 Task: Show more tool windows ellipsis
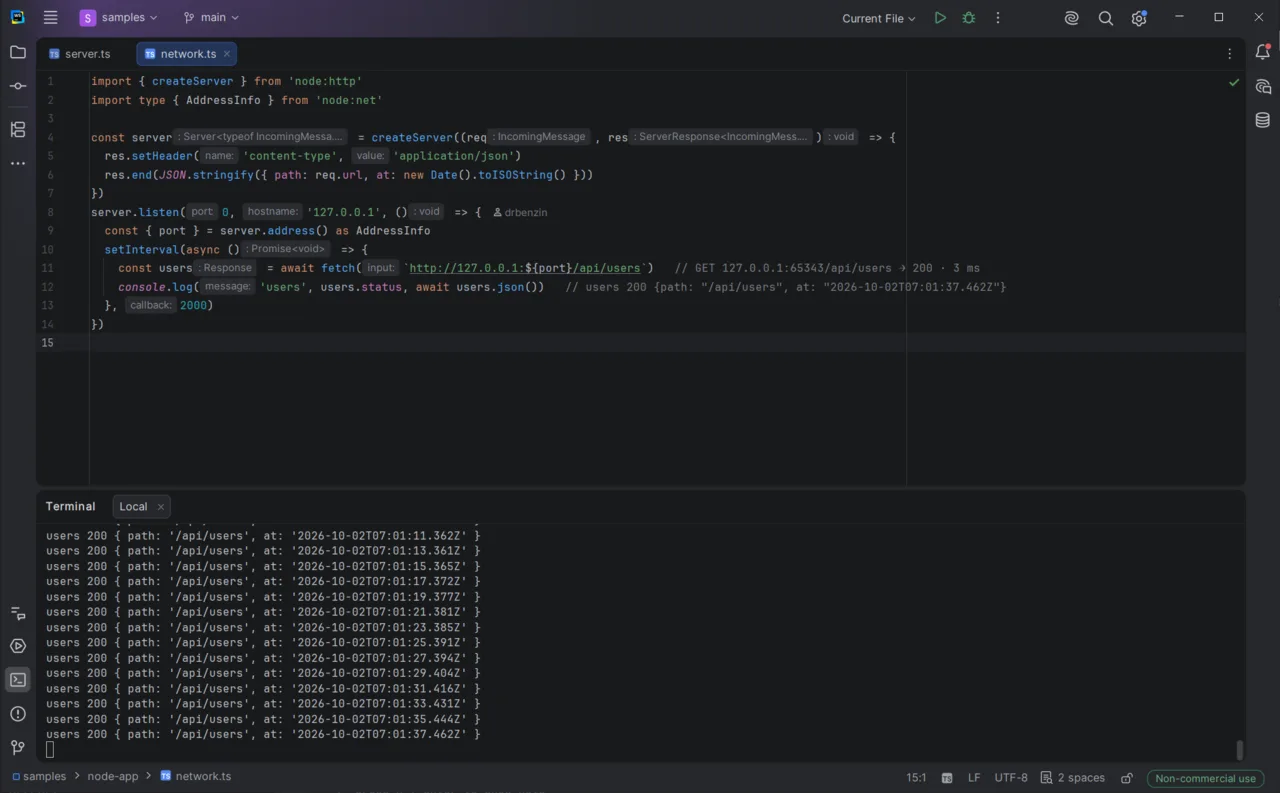click(18, 163)
